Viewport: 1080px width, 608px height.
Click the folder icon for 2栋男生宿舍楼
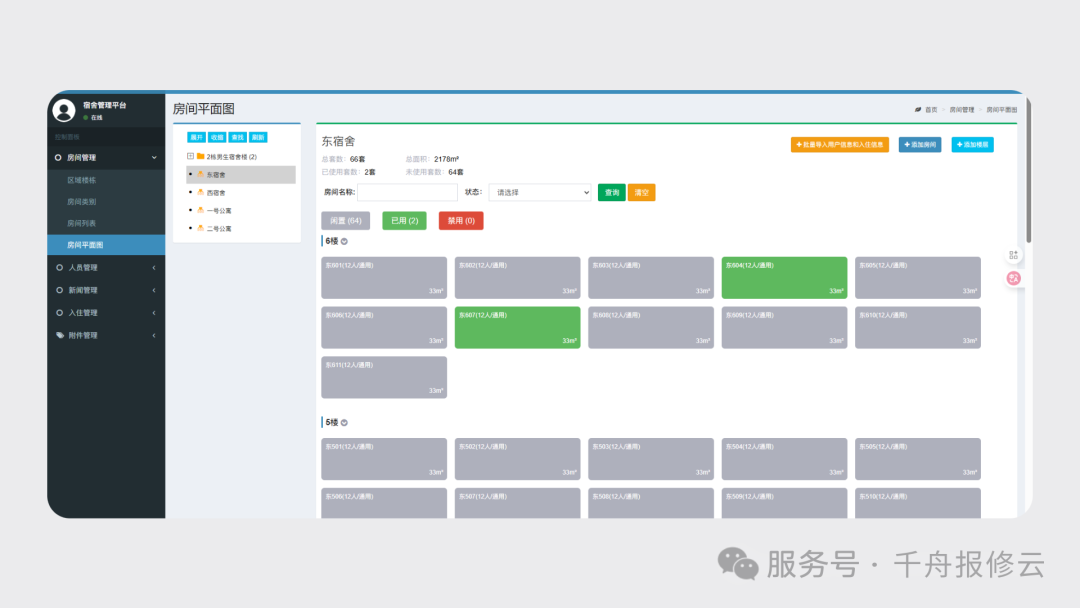[201, 157]
